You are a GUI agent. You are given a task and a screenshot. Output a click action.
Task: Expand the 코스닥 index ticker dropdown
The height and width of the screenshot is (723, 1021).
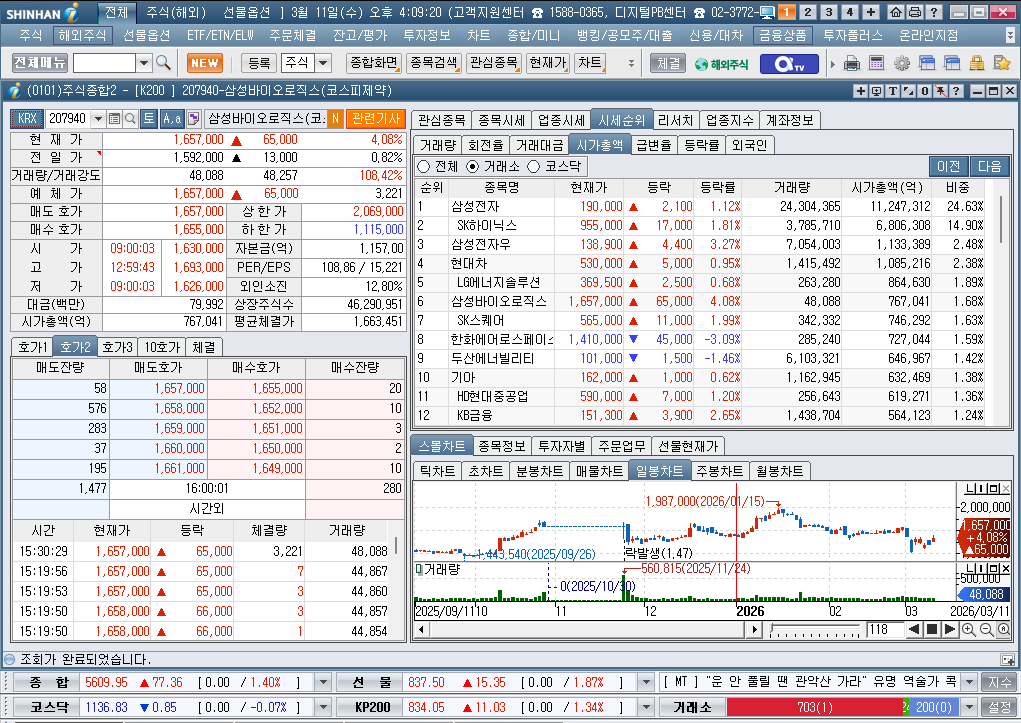(322, 707)
